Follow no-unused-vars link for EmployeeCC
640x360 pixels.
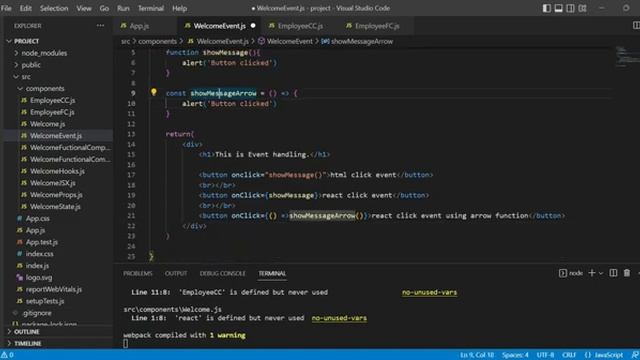(x=429, y=292)
